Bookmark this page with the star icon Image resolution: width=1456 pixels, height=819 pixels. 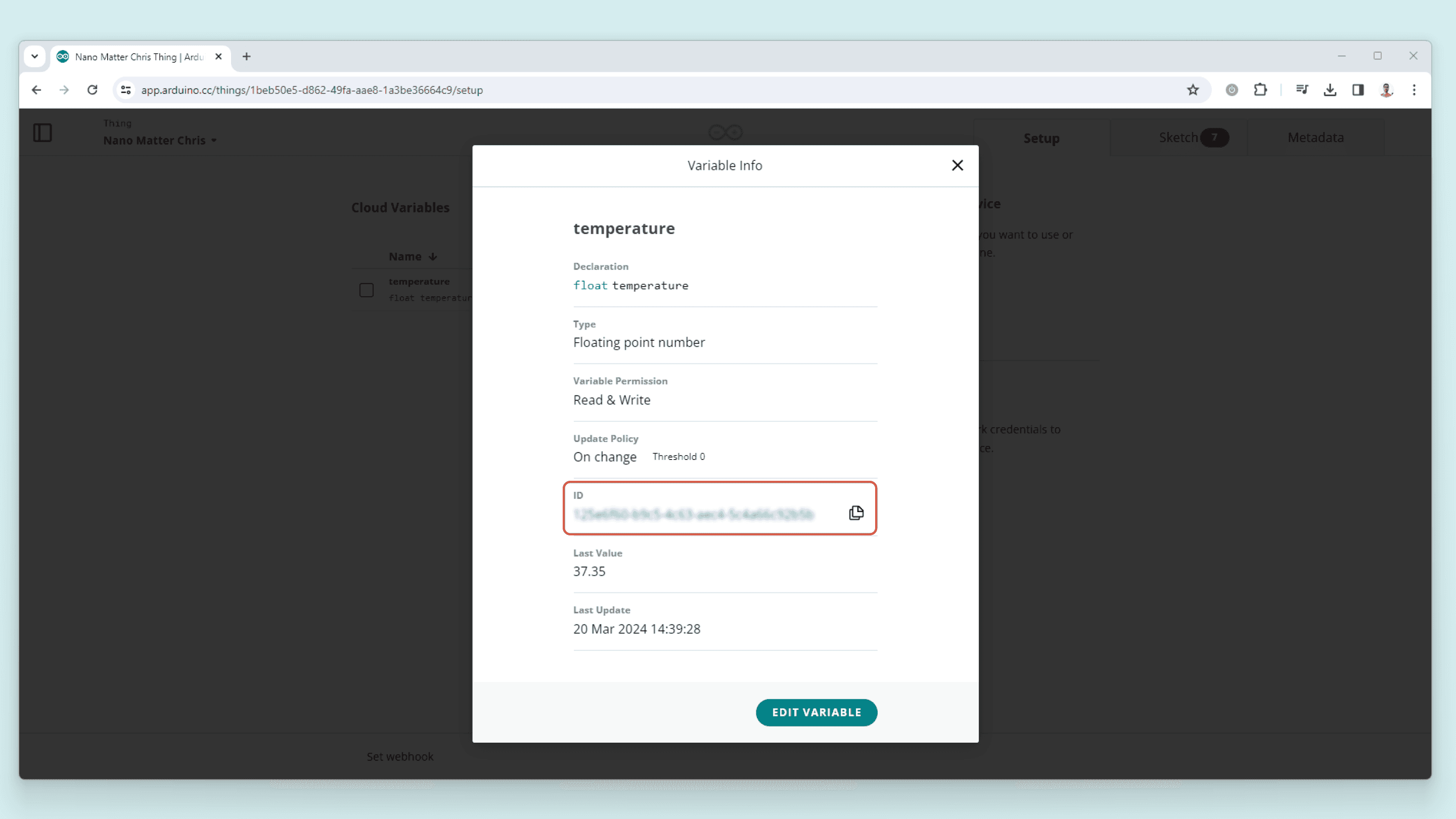click(1193, 90)
